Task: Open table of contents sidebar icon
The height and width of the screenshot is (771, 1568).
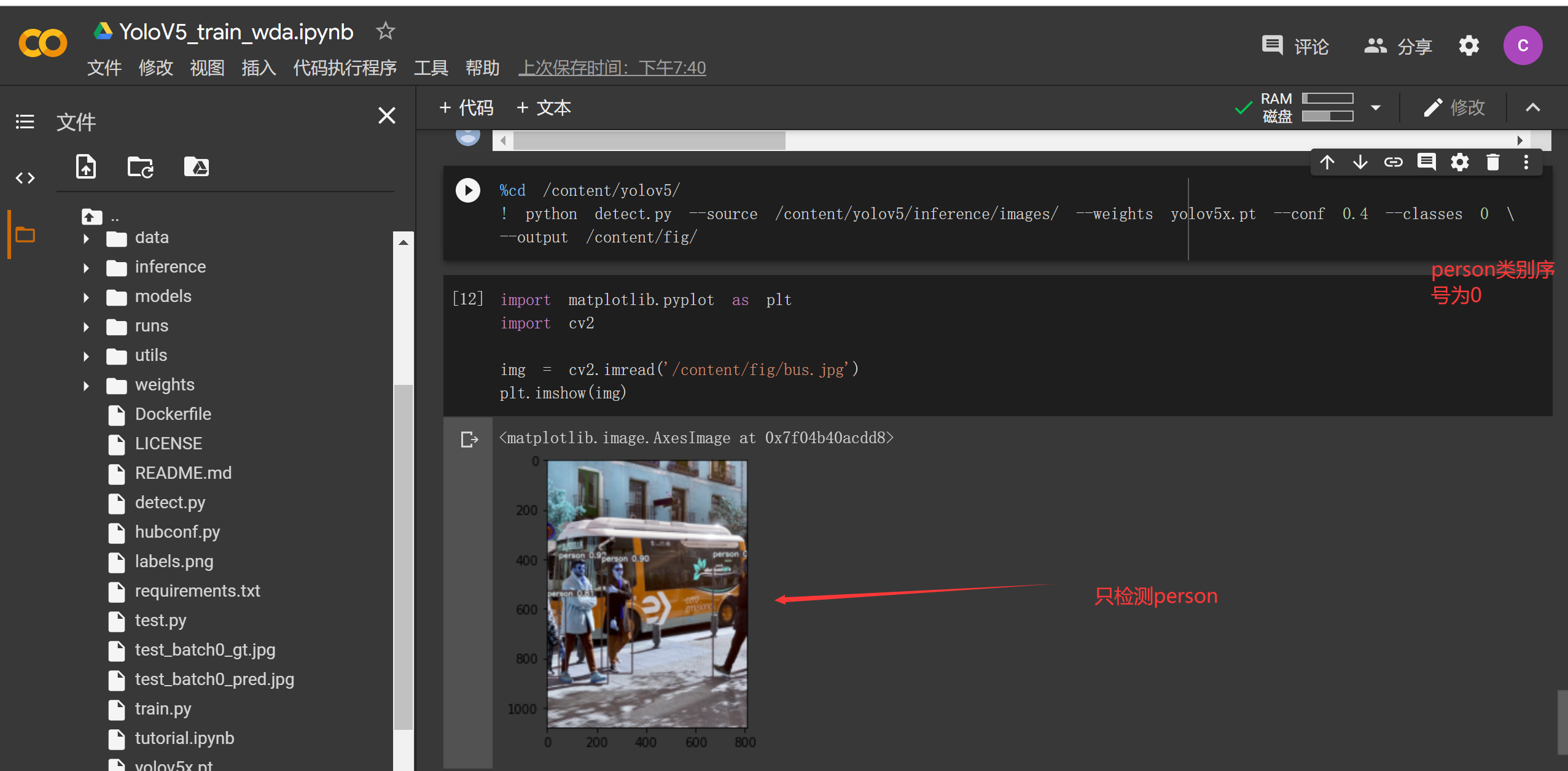Action: coord(25,122)
